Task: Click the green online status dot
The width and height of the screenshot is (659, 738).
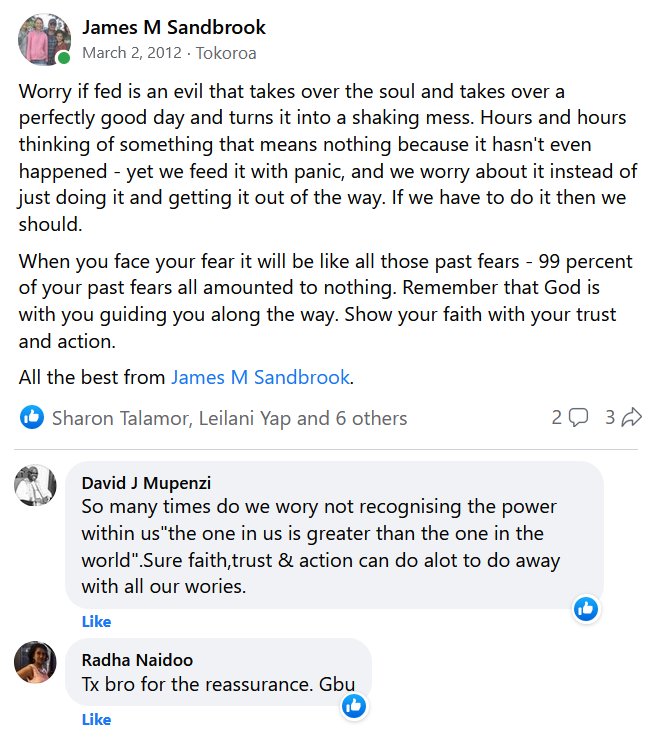Action: (64, 59)
